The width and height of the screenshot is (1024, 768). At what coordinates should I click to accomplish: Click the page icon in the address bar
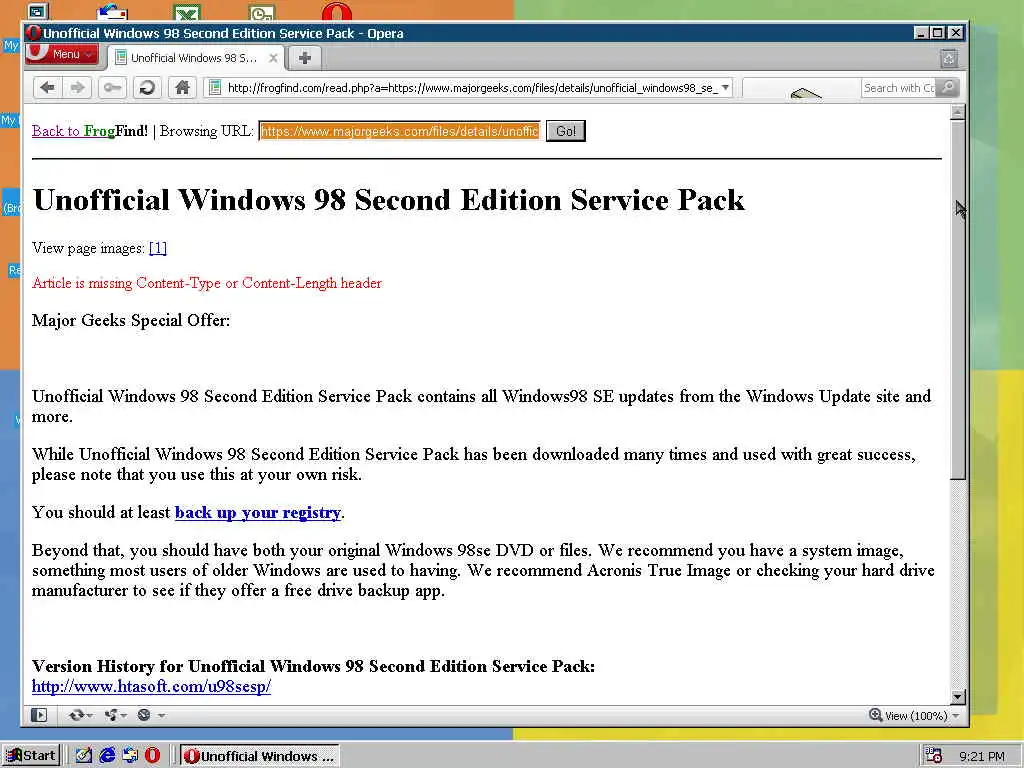click(x=215, y=88)
